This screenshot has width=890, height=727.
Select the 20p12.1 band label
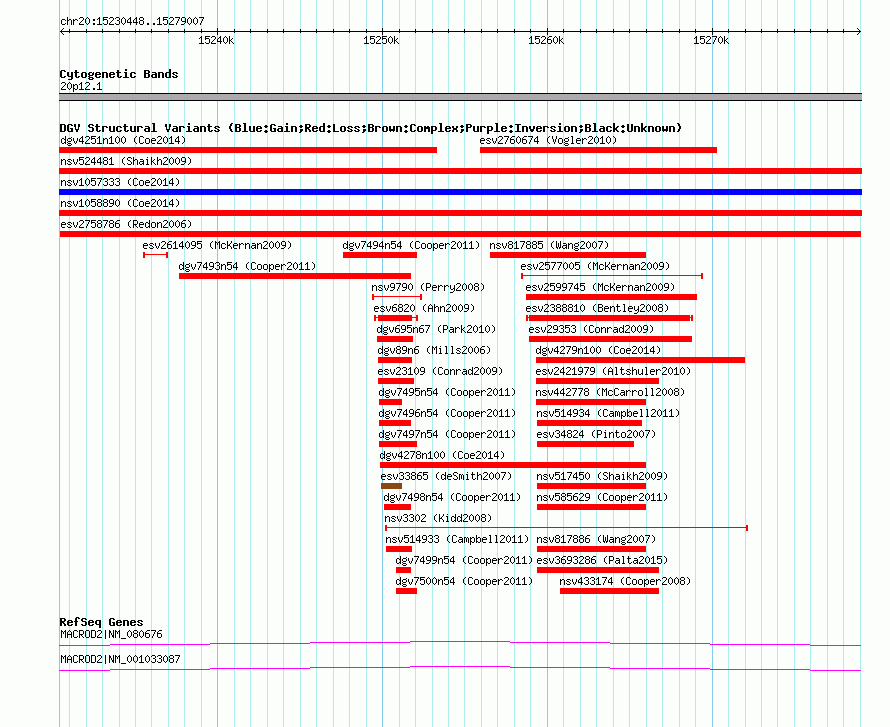(x=81, y=86)
